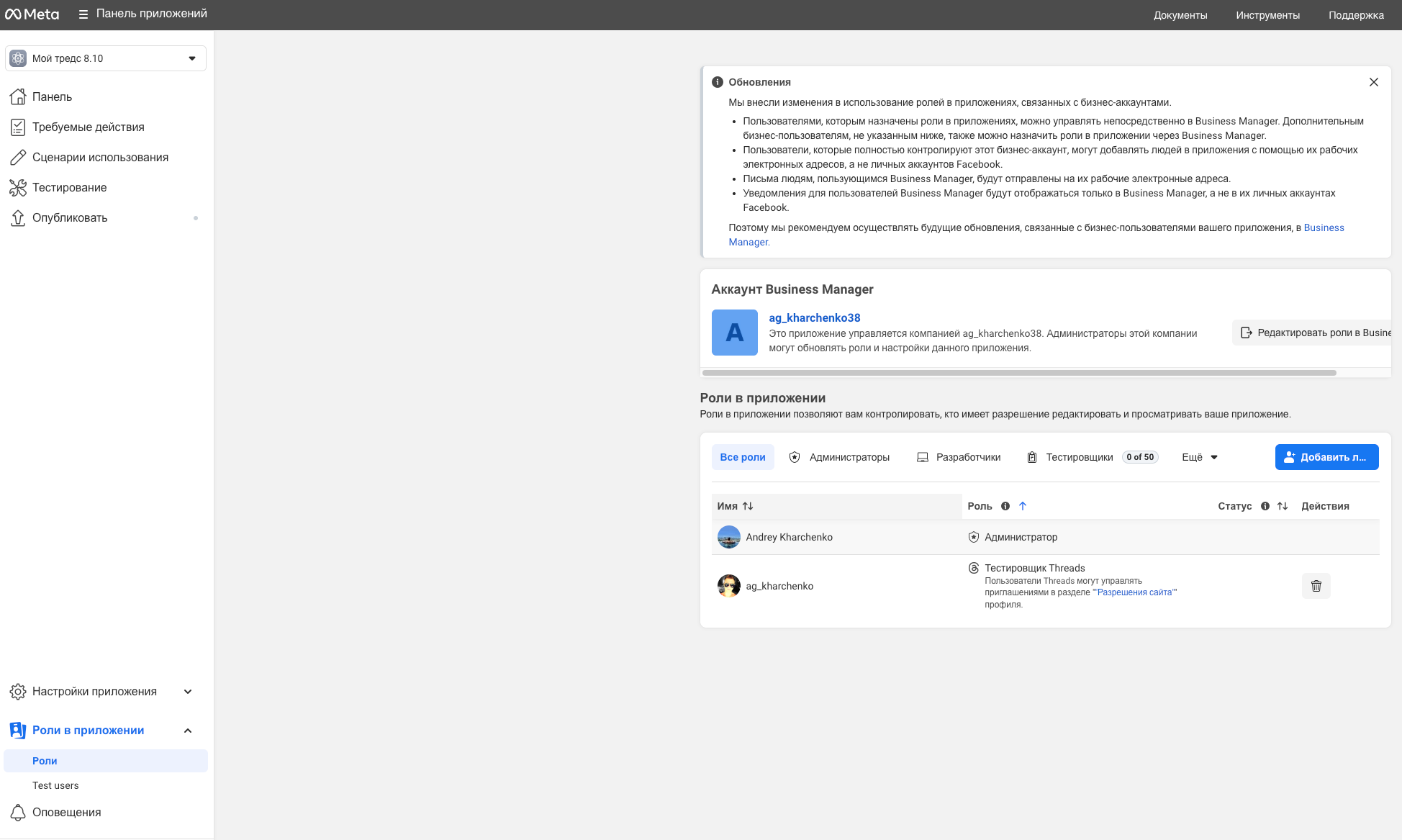Click the app icon for Мой тредс 8.10
This screenshot has height=840, width=1402.
pyautogui.click(x=18, y=58)
